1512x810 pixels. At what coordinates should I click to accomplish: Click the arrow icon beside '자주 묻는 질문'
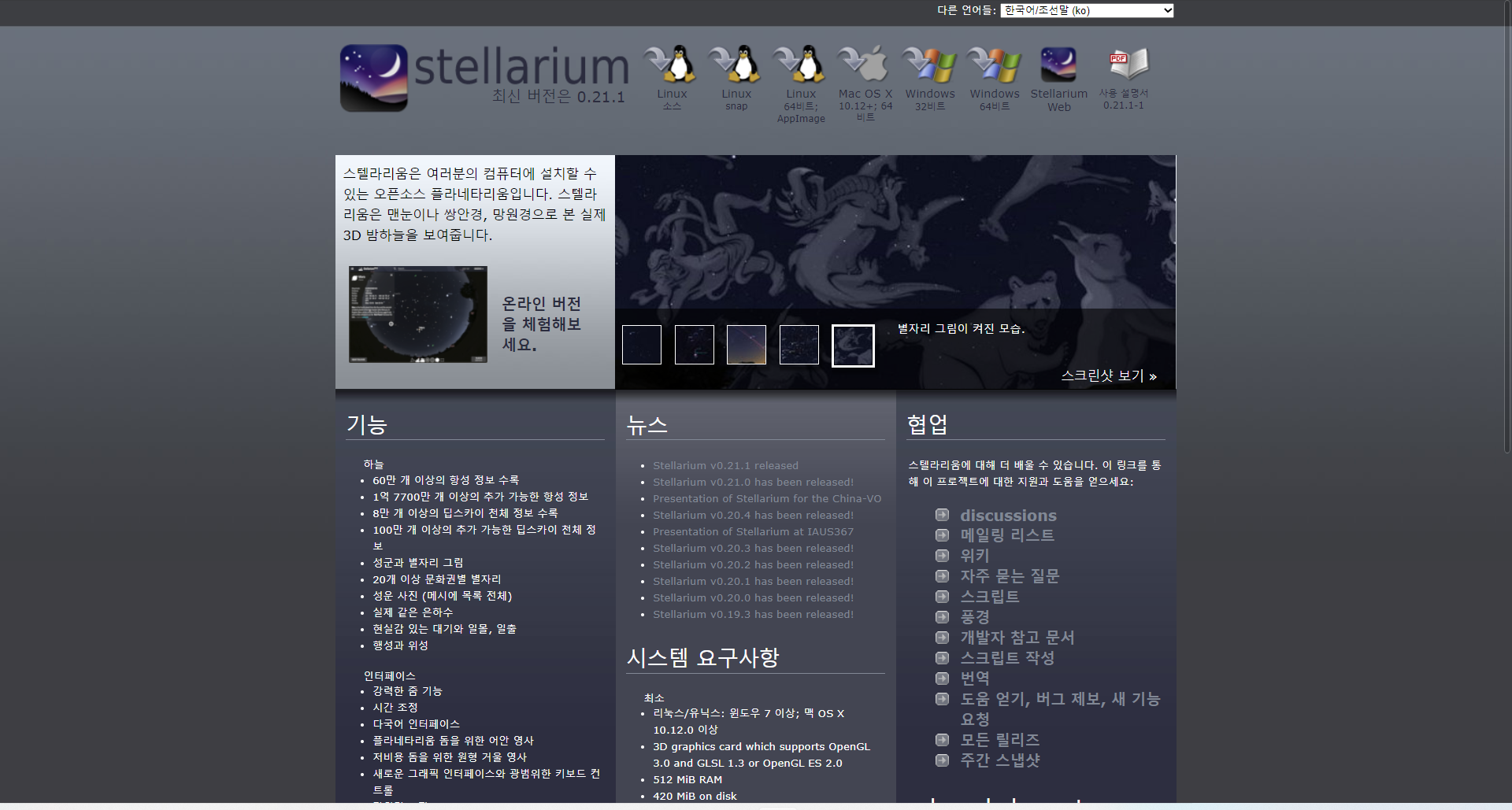coord(942,576)
